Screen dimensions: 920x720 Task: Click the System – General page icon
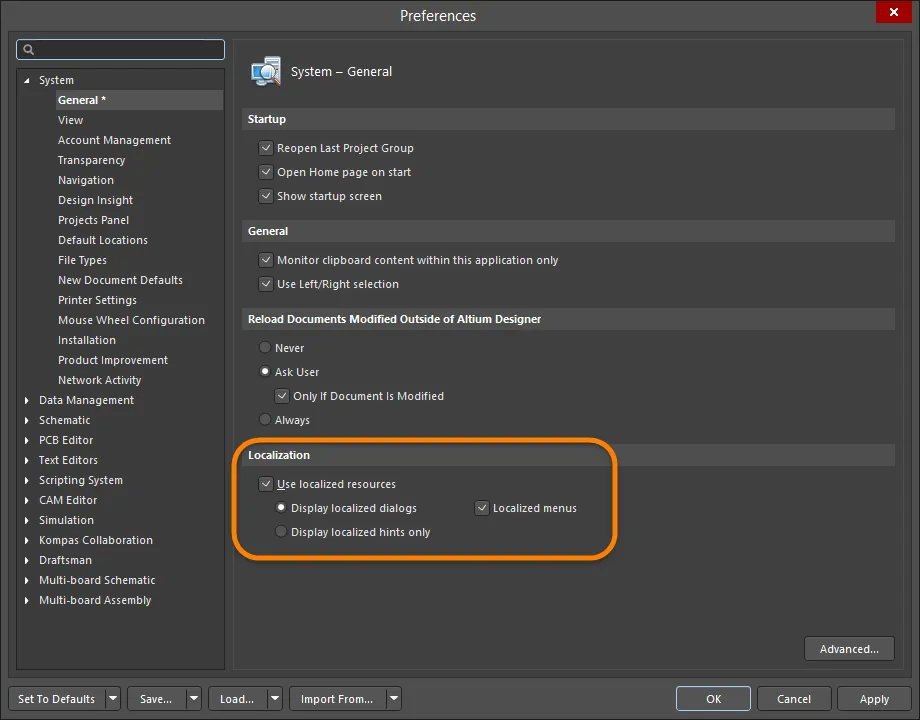click(266, 72)
